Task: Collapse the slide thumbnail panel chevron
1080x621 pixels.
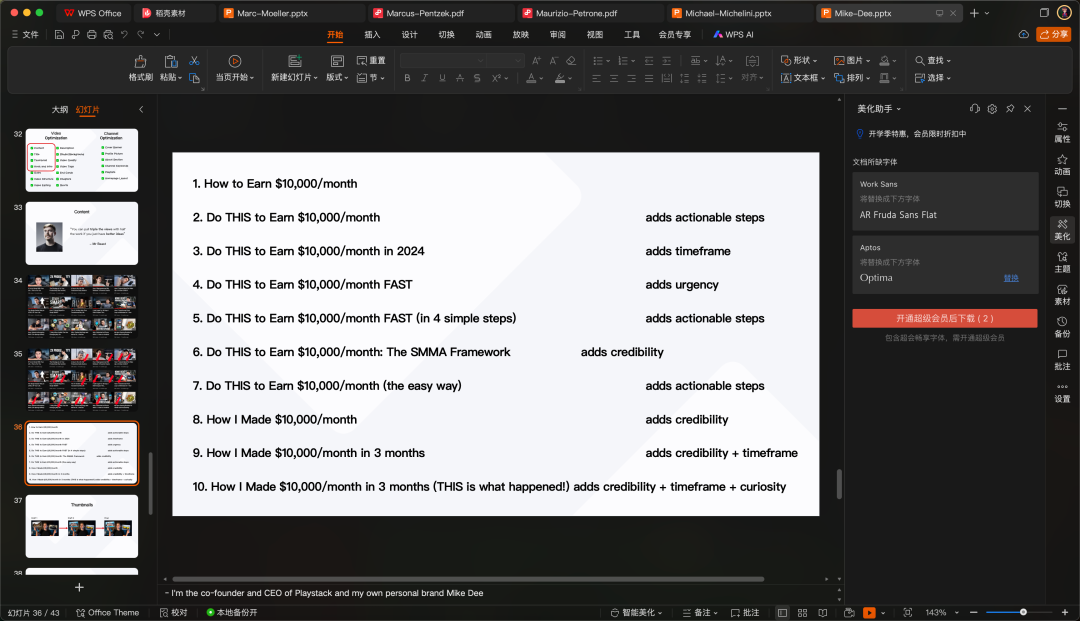Action: pos(141,109)
